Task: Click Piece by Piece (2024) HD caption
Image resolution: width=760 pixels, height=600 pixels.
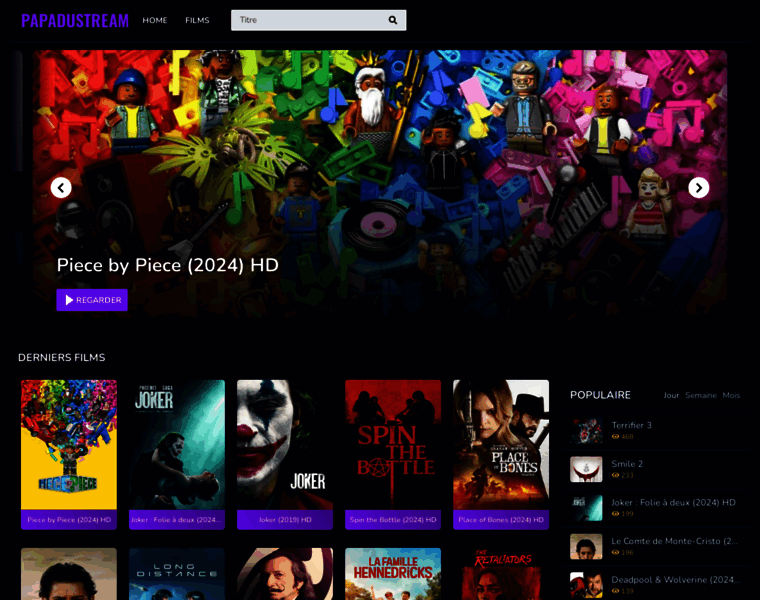Action: (x=69, y=520)
